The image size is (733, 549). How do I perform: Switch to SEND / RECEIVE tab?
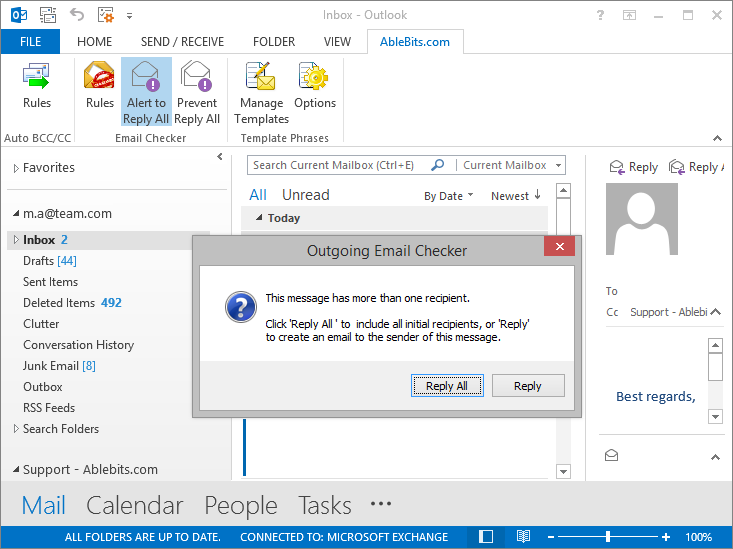(x=182, y=42)
